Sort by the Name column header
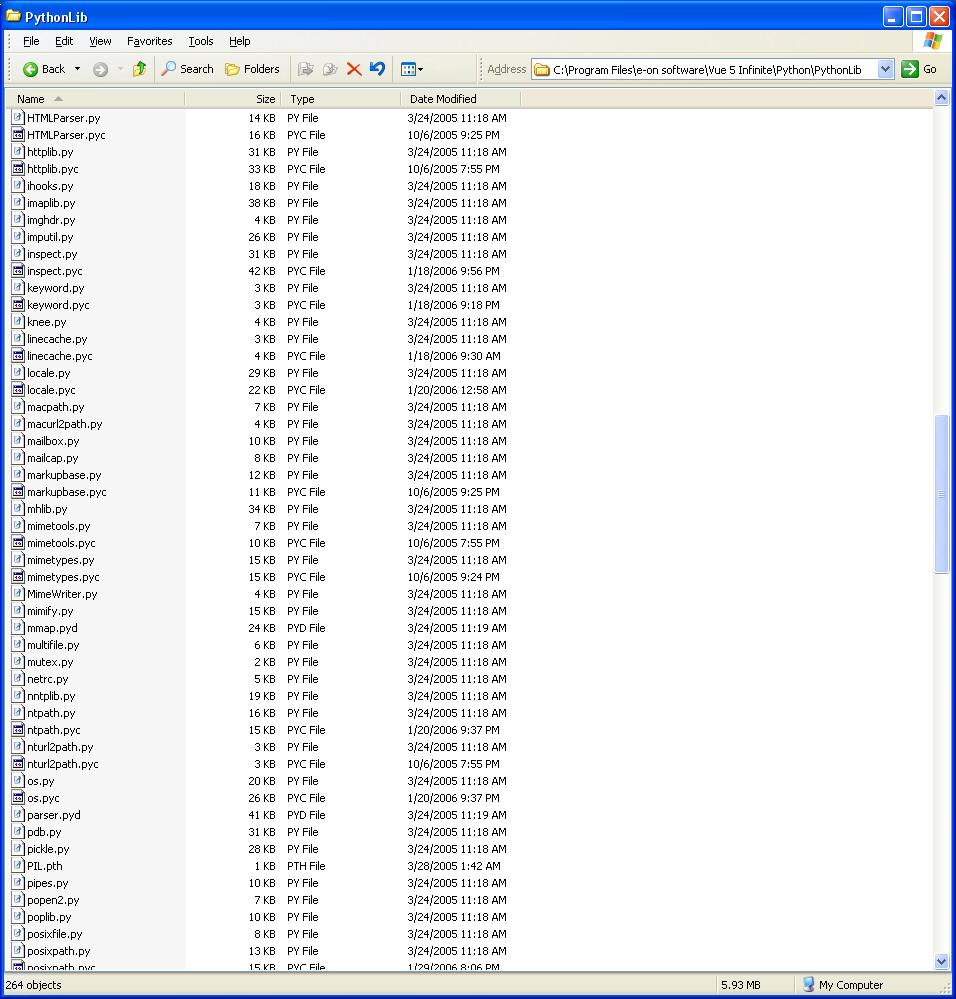Viewport: 956px width, 999px height. pos(96,99)
